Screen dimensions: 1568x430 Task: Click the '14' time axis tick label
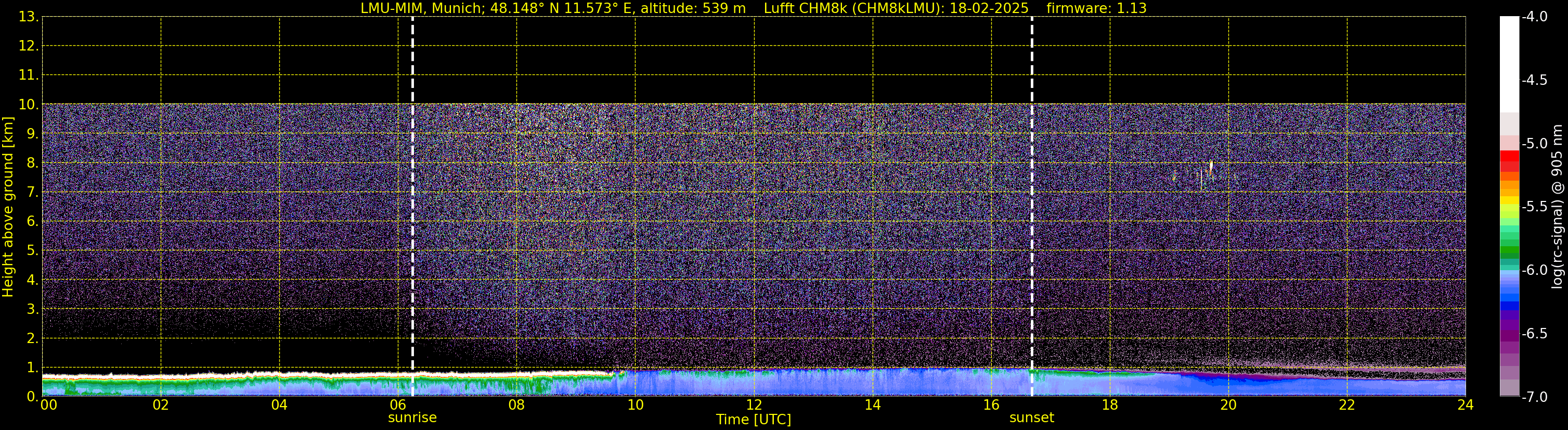tap(873, 405)
